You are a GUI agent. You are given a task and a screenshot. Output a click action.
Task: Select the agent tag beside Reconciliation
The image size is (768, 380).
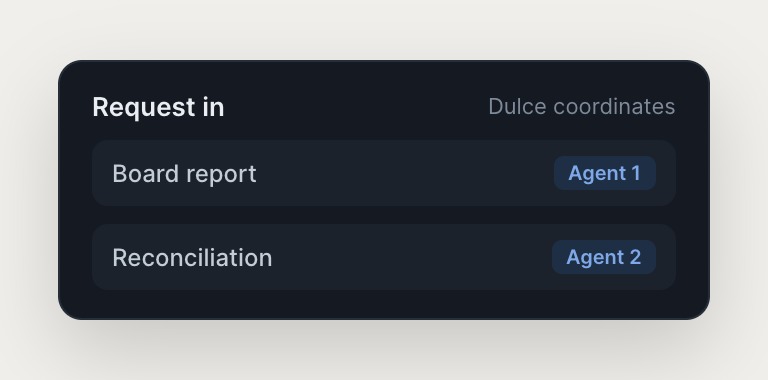[603, 257]
